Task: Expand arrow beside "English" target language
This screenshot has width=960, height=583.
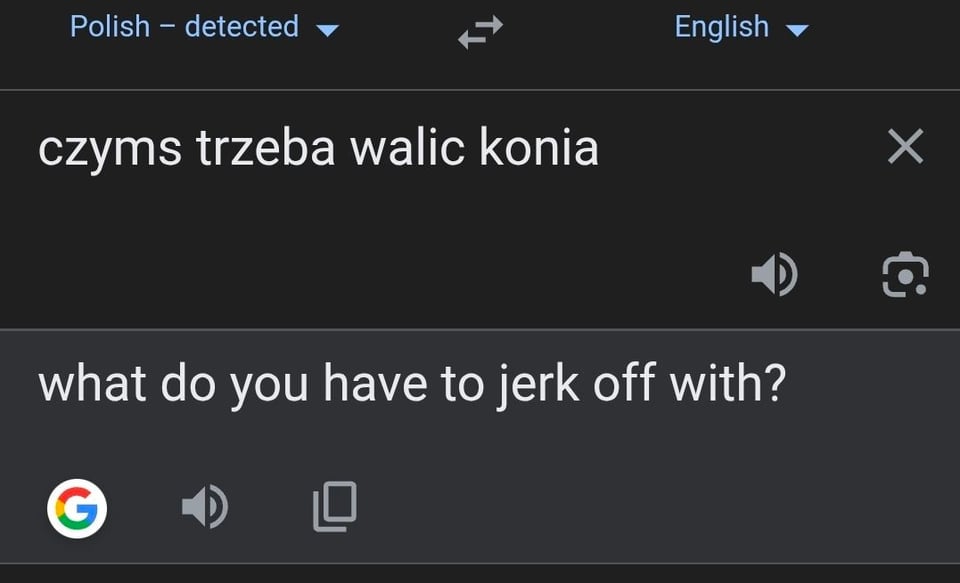Action: (797, 29)
